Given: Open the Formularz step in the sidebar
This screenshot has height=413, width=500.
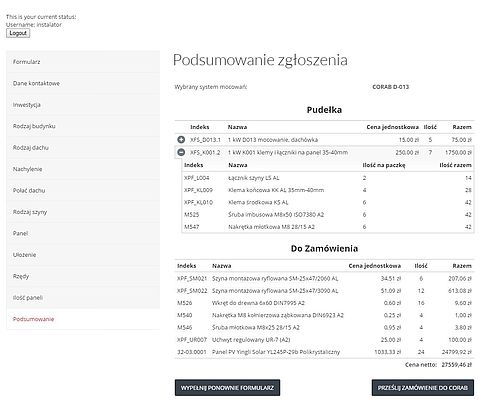Looking at the screenshot, I should coord(83,62).
